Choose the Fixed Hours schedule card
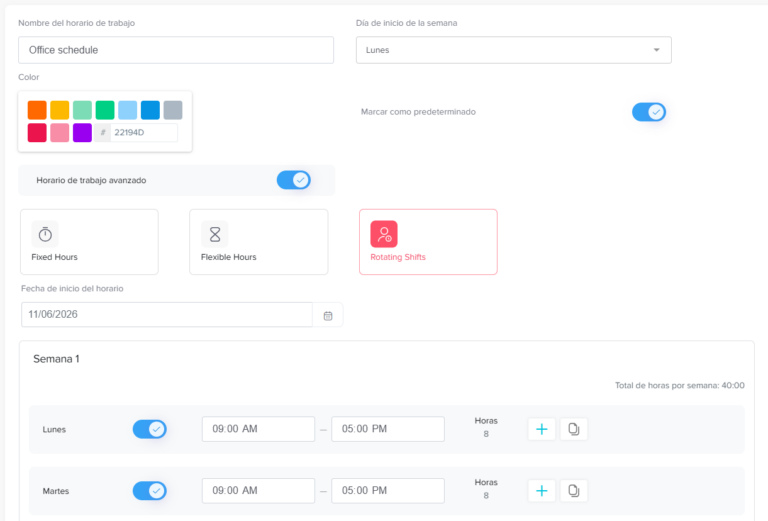Viewport: 768px width, 521px height. (89, 242)
